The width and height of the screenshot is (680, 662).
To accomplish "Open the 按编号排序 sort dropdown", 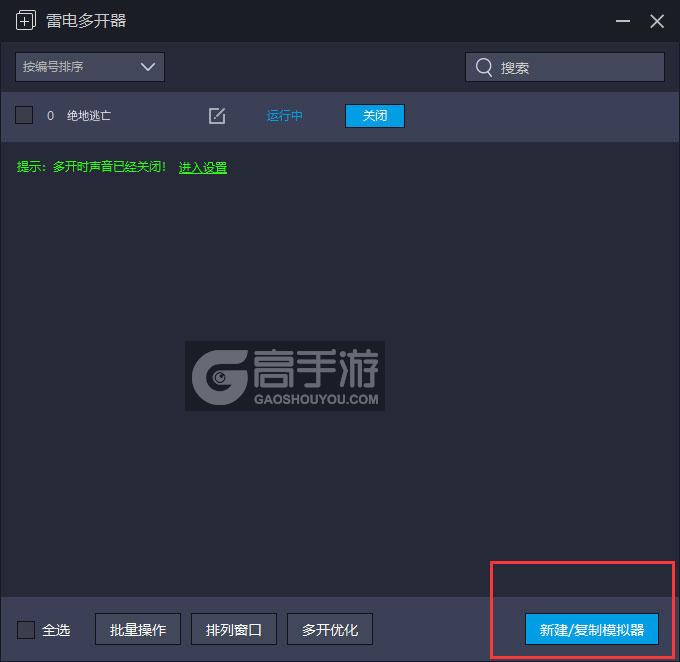I will [90, 67].
